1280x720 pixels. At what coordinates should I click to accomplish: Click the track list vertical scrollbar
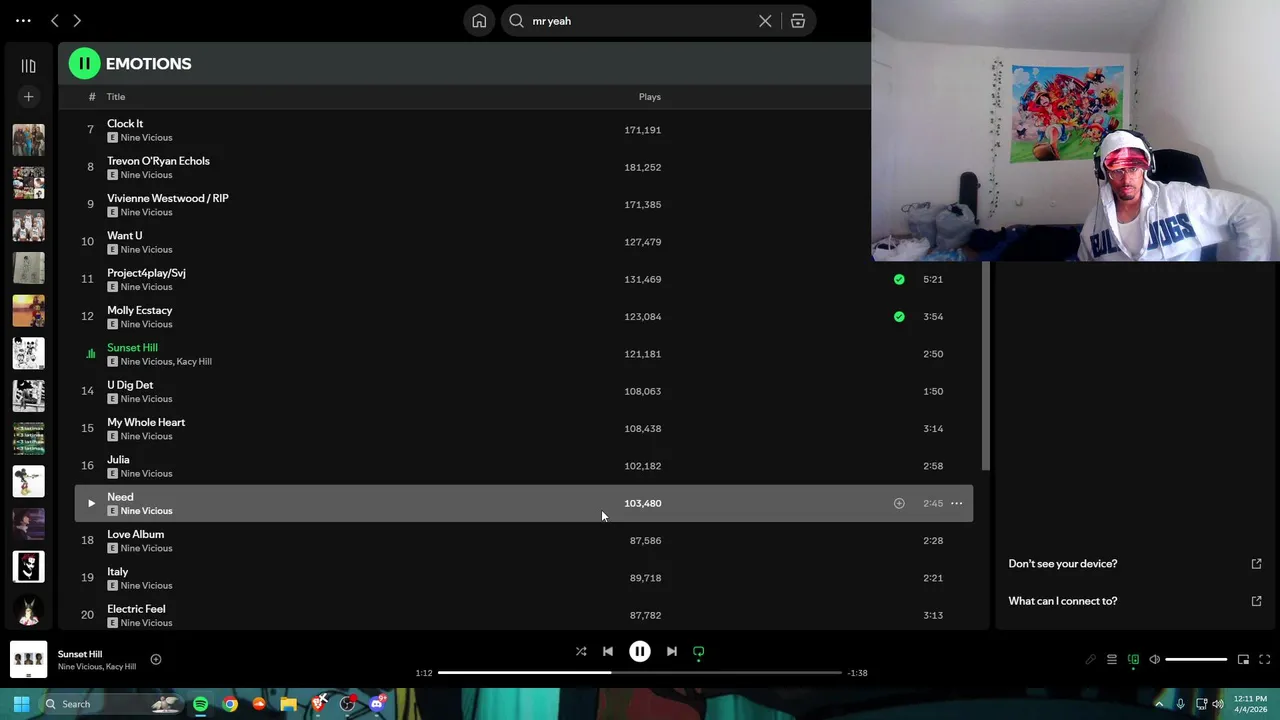(x=985, y=365)
